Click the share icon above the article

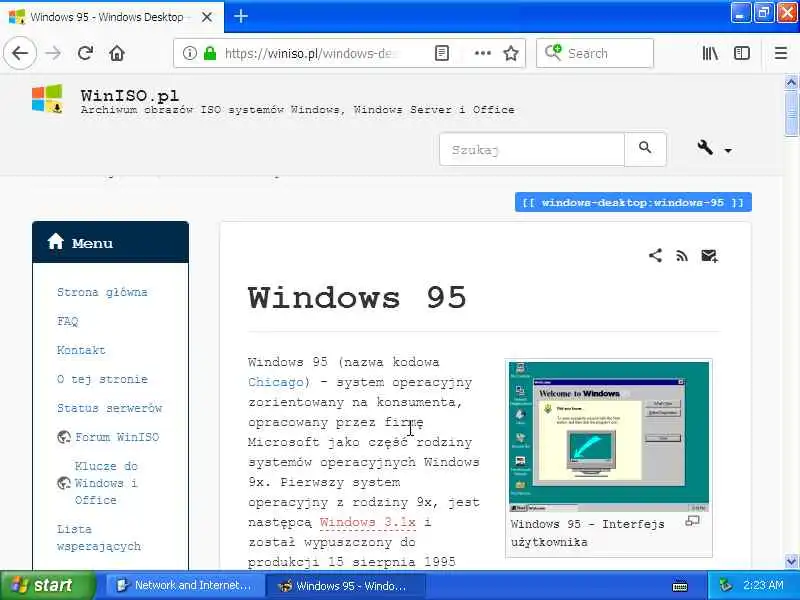655,255
